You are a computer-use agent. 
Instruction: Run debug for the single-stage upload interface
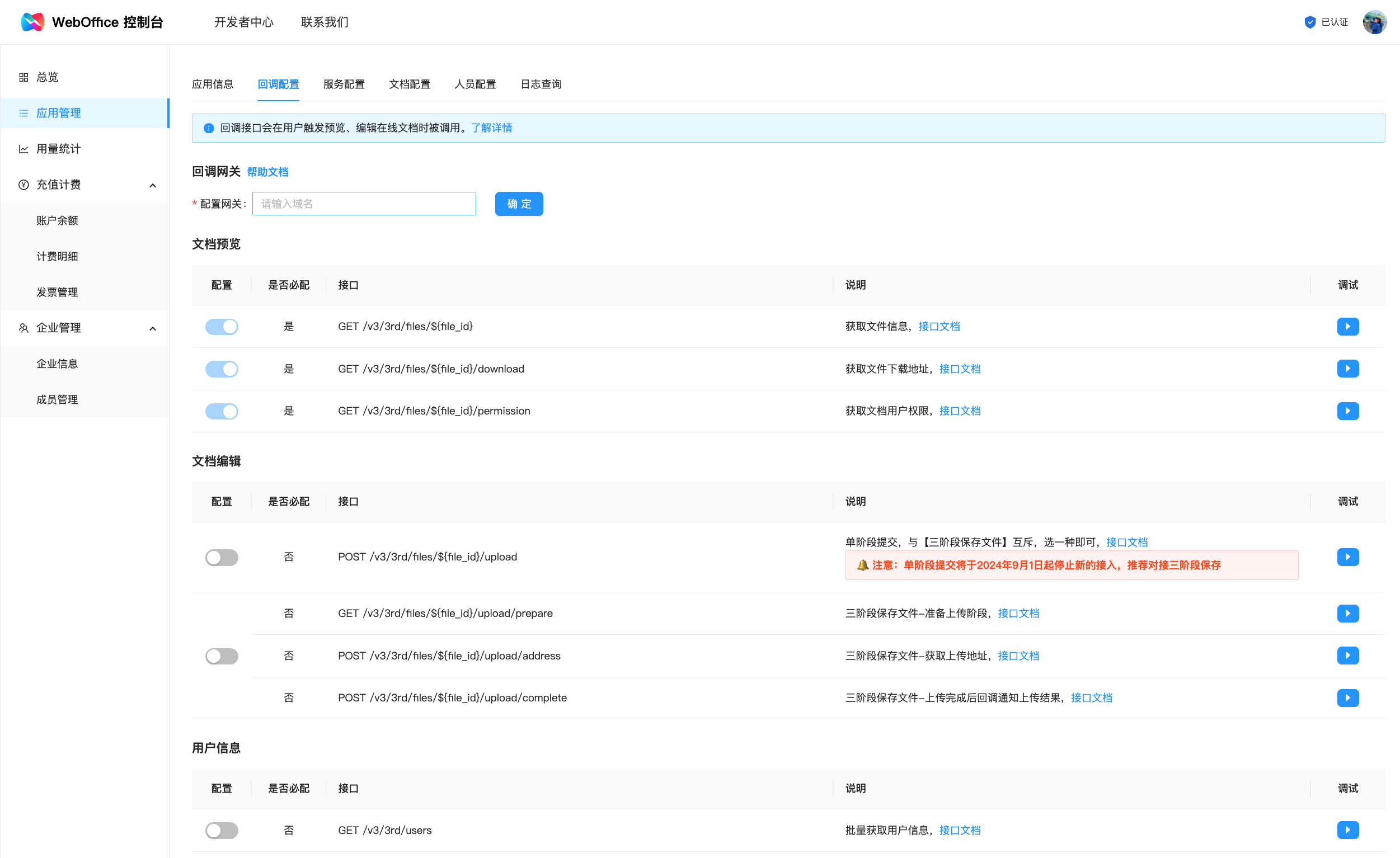[x=1347, y=557]
